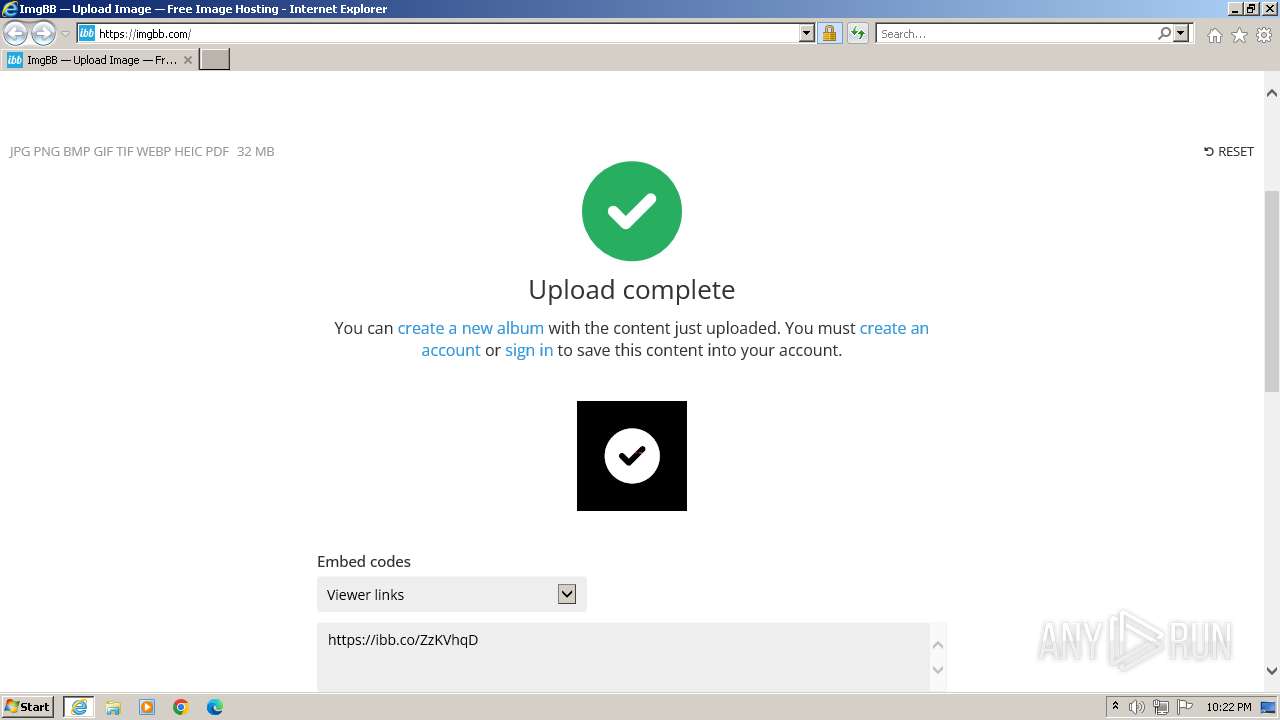Click the volume speaker tray icon

[1137, 707]
